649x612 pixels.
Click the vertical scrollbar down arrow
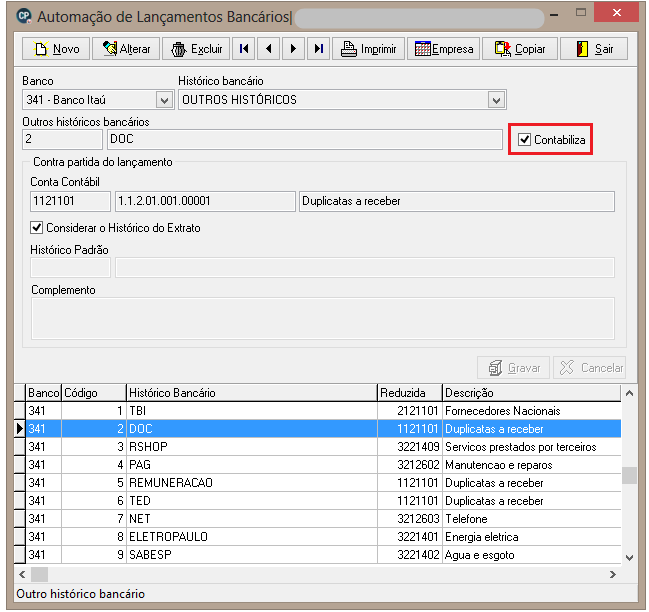pyautogui.click(x=630, y=558)
